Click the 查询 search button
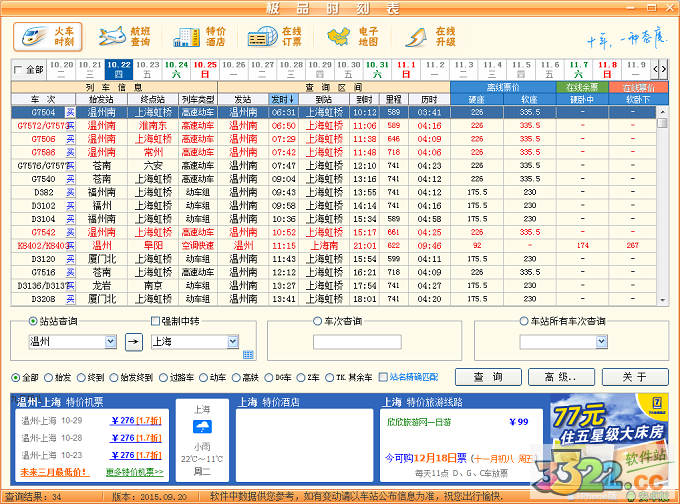This screenshot has height=504, width=680. point(488,377)
